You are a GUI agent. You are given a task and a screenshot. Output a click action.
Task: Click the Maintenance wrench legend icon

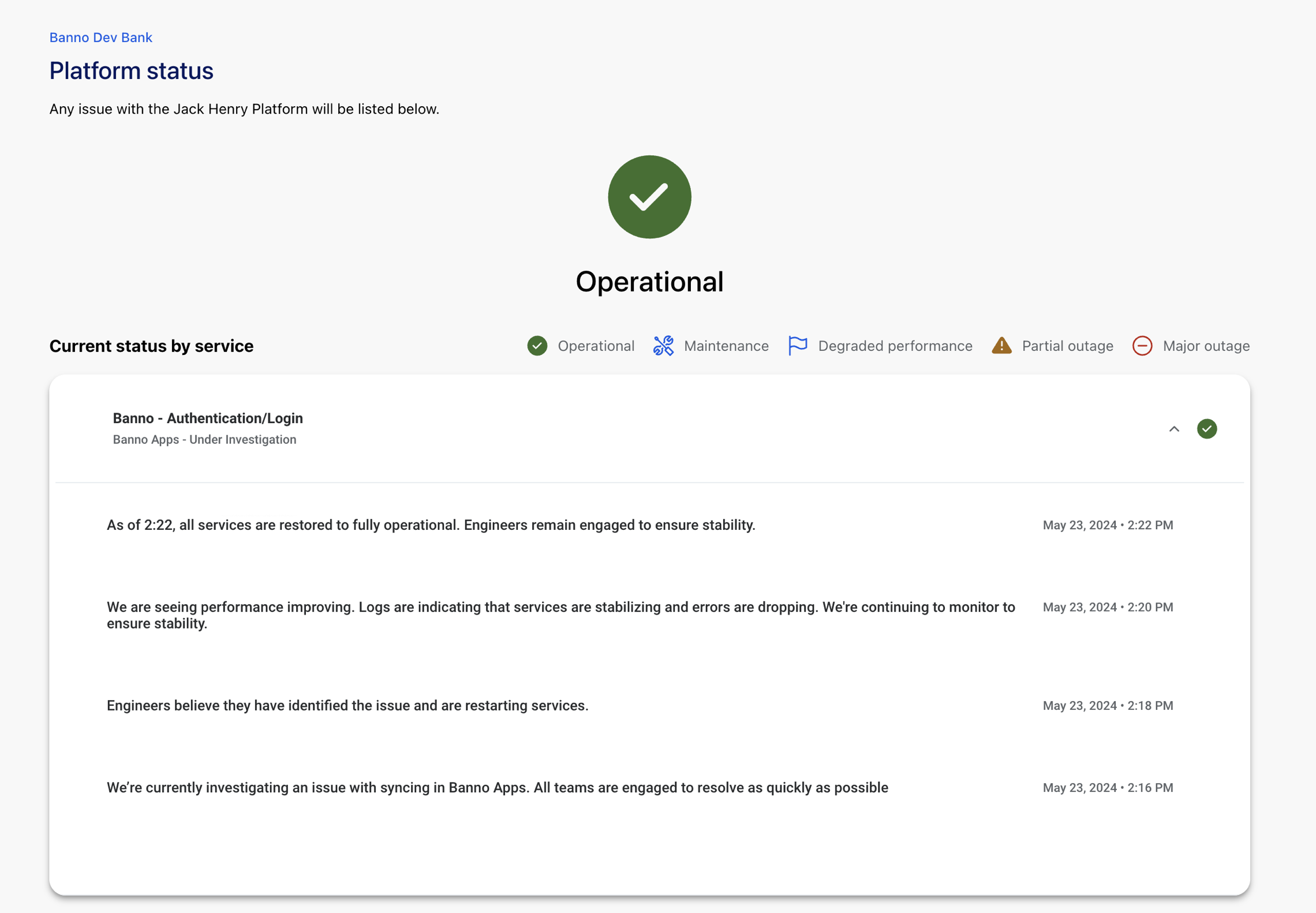[663, 346]
